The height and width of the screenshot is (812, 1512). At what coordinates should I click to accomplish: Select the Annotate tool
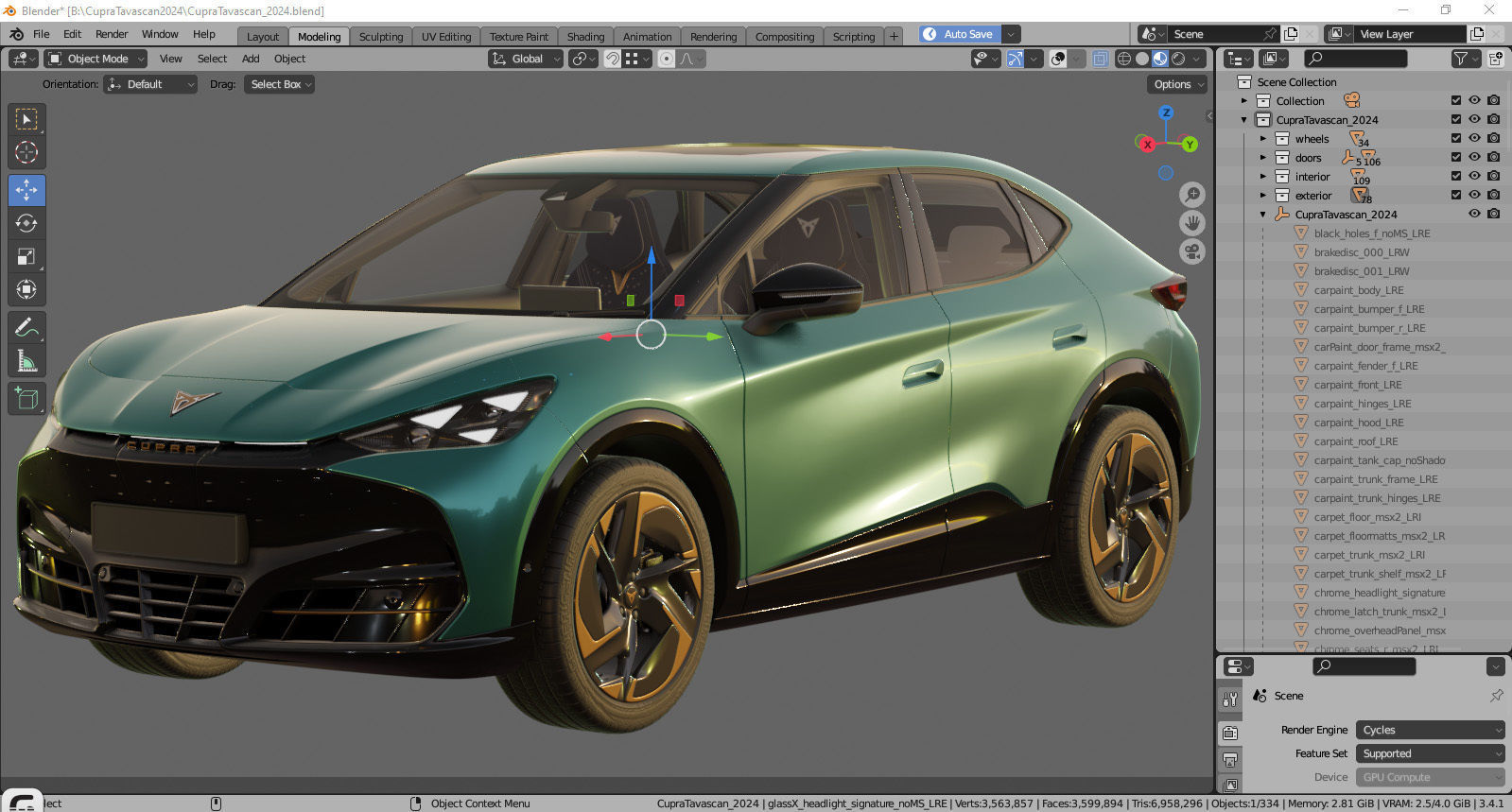26,328
